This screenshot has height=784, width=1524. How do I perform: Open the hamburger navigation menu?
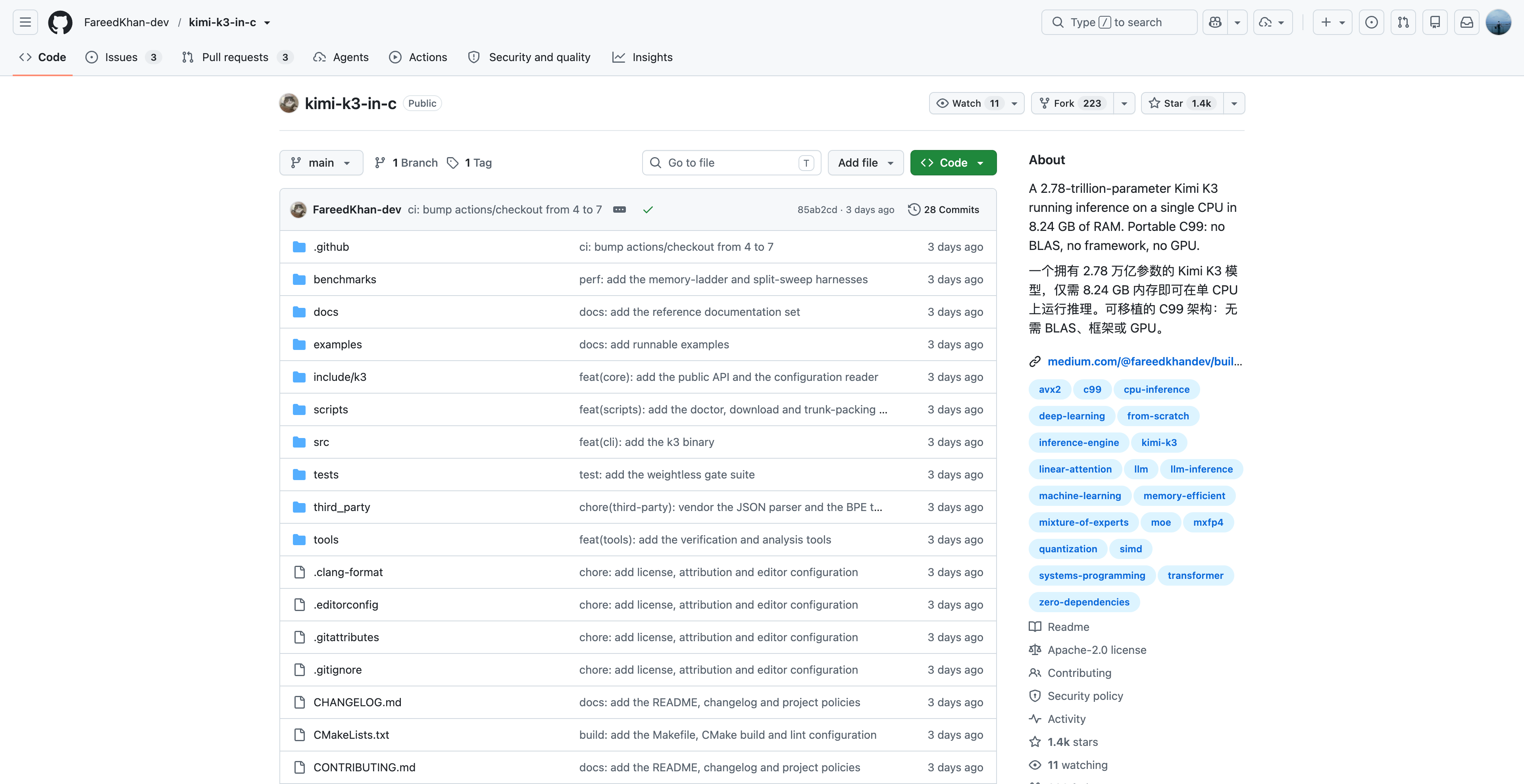tap(25, 23)
